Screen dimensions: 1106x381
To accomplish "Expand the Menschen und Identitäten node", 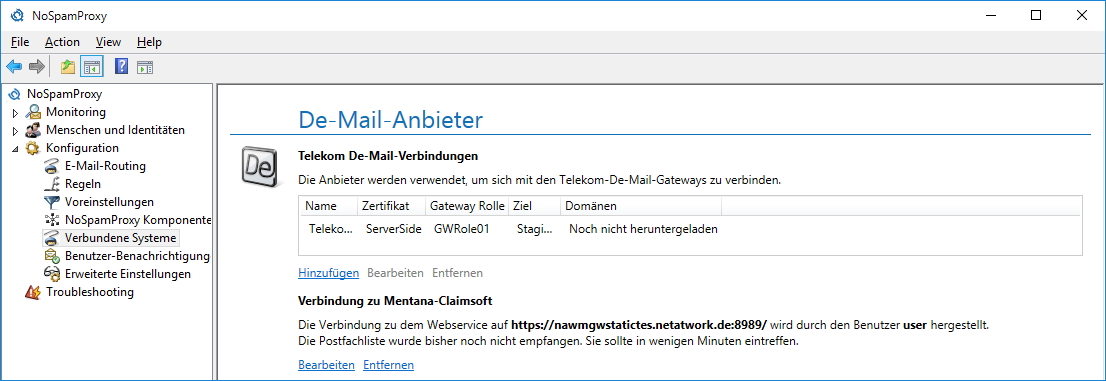I will coord(16,131).
